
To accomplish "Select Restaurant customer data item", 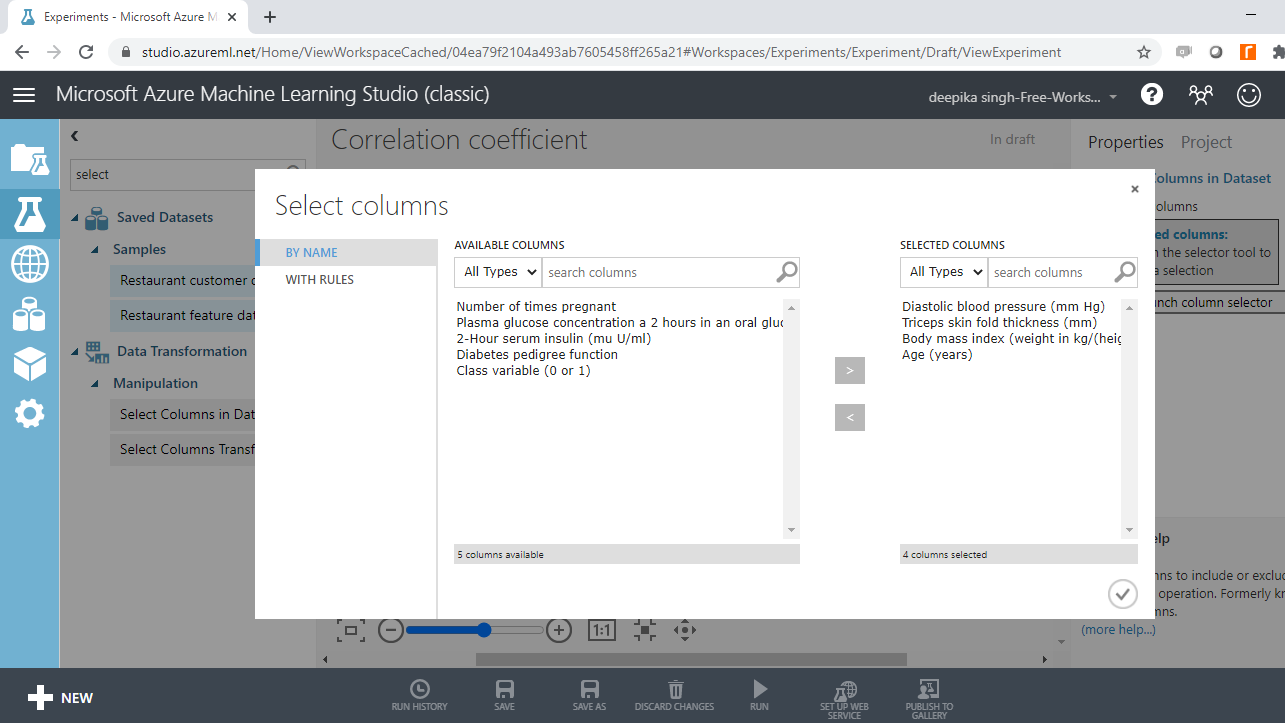I will (x=183, y=281).
